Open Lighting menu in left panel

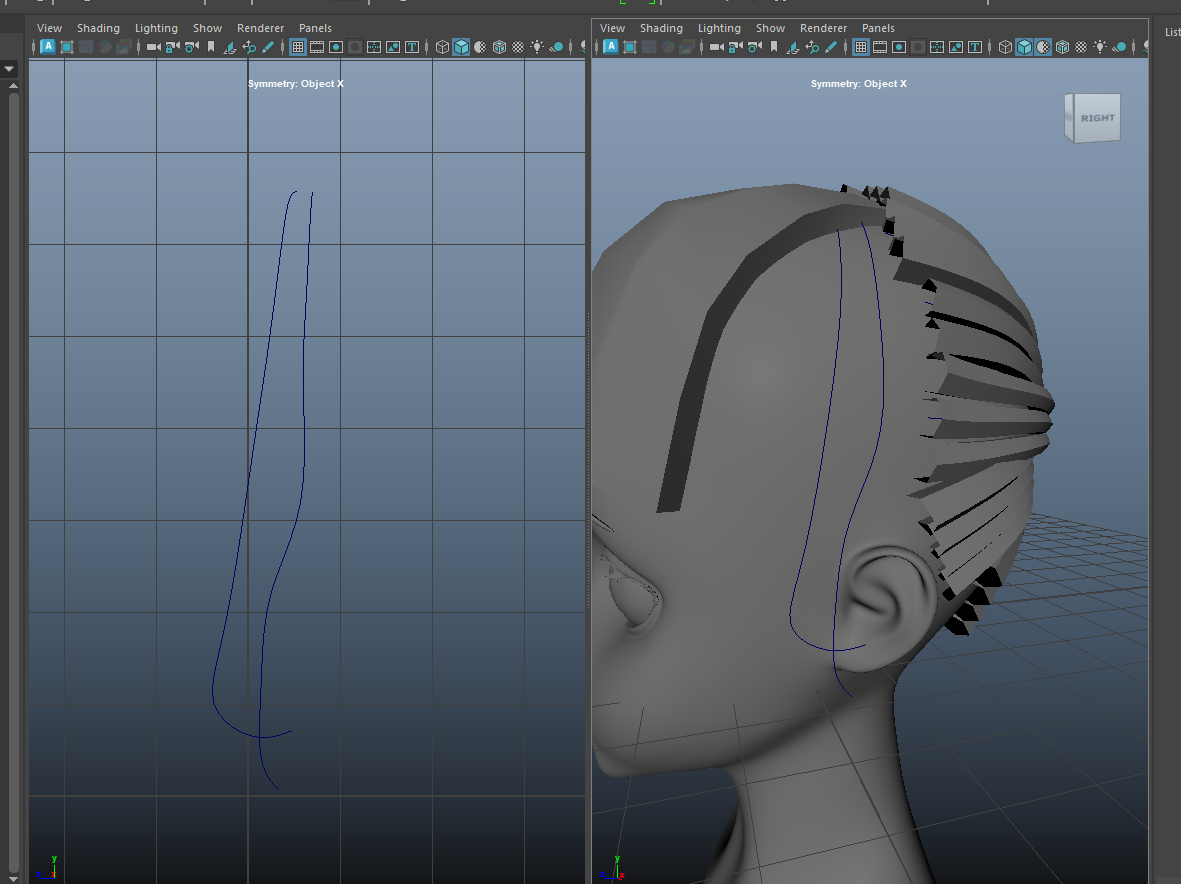(x=157, y=28)
